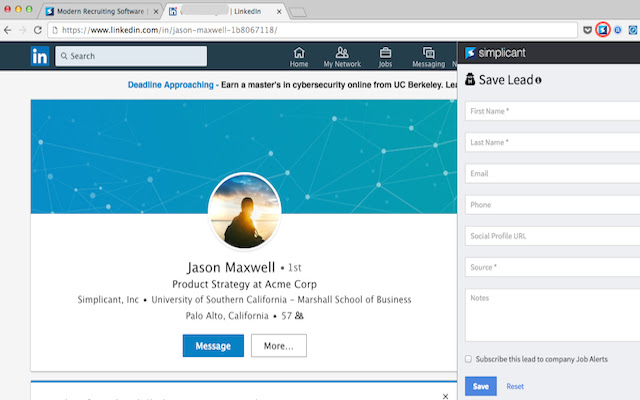Focus the Email field
The height and width of the screenshot is (400, 640).
pyautogui.click(x=552, y=173)
